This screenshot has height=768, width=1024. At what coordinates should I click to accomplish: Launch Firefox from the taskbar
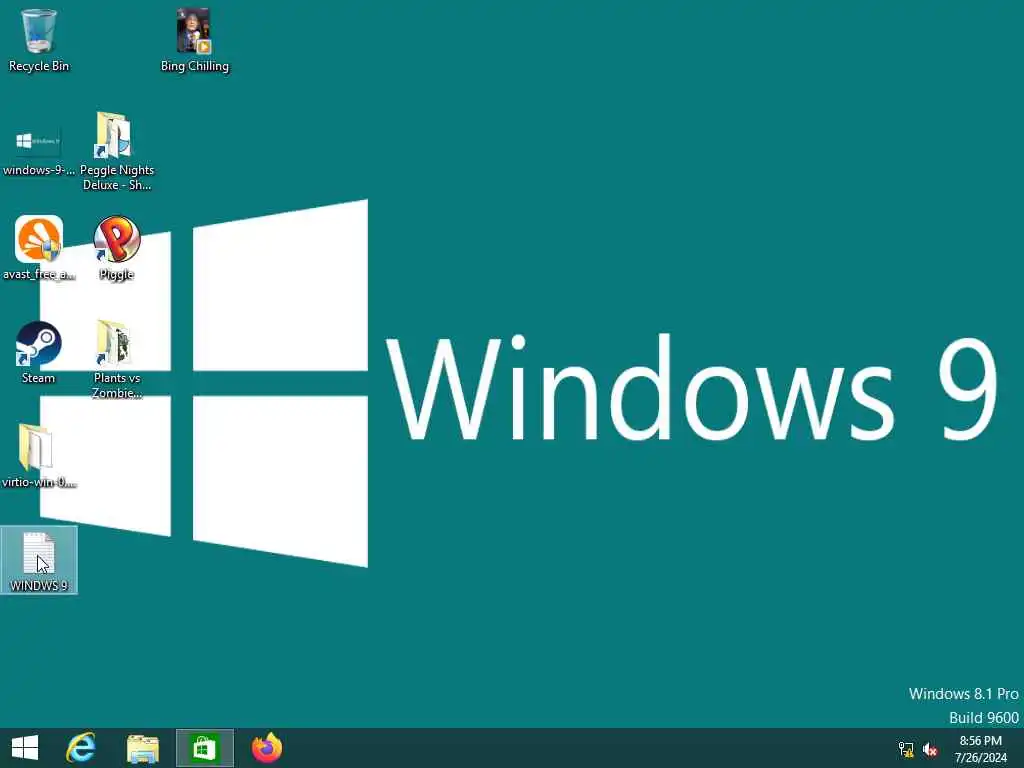267,748
